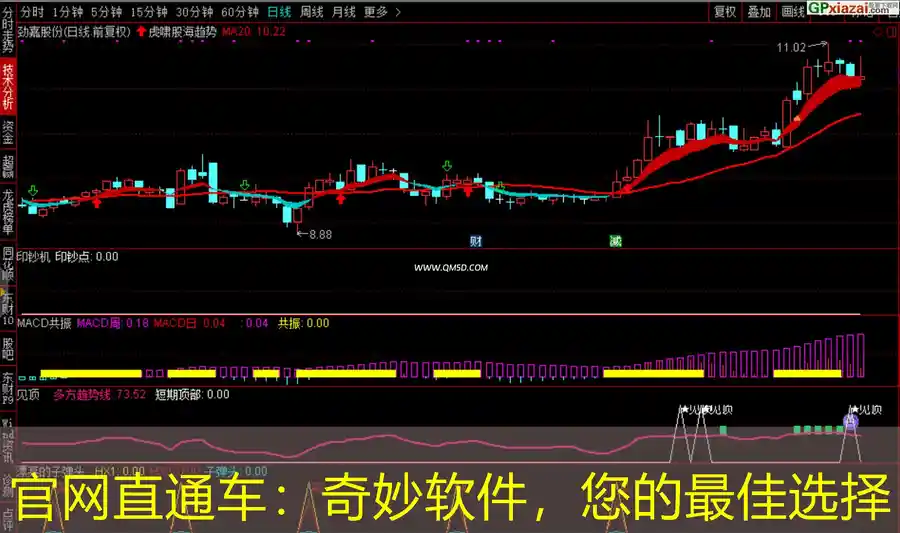Switch to the 月线 monthly chart
Screen dimensions: 900x533
tap(344, 11)
